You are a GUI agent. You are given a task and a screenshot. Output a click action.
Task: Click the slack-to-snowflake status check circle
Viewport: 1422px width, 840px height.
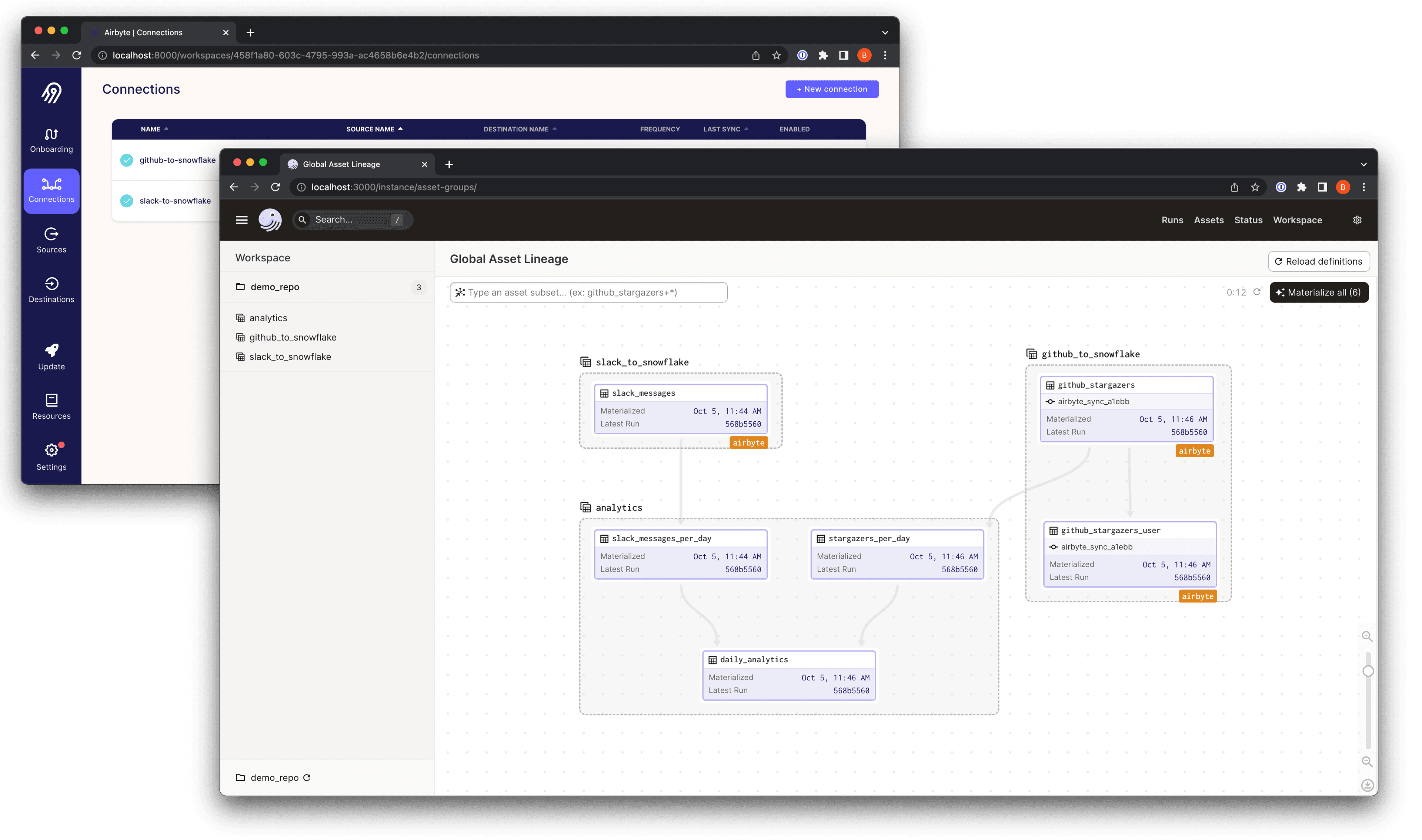click(126, 200)
